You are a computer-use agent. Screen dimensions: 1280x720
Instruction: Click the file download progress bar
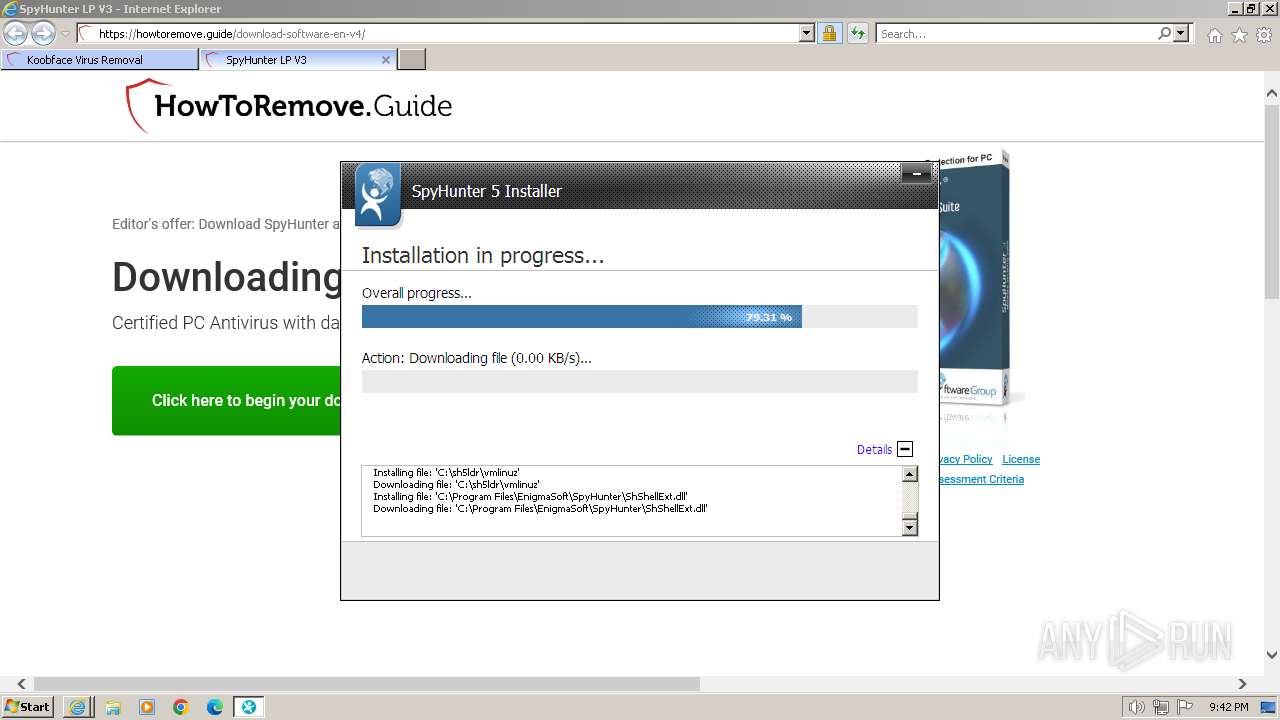coord(639,381)
